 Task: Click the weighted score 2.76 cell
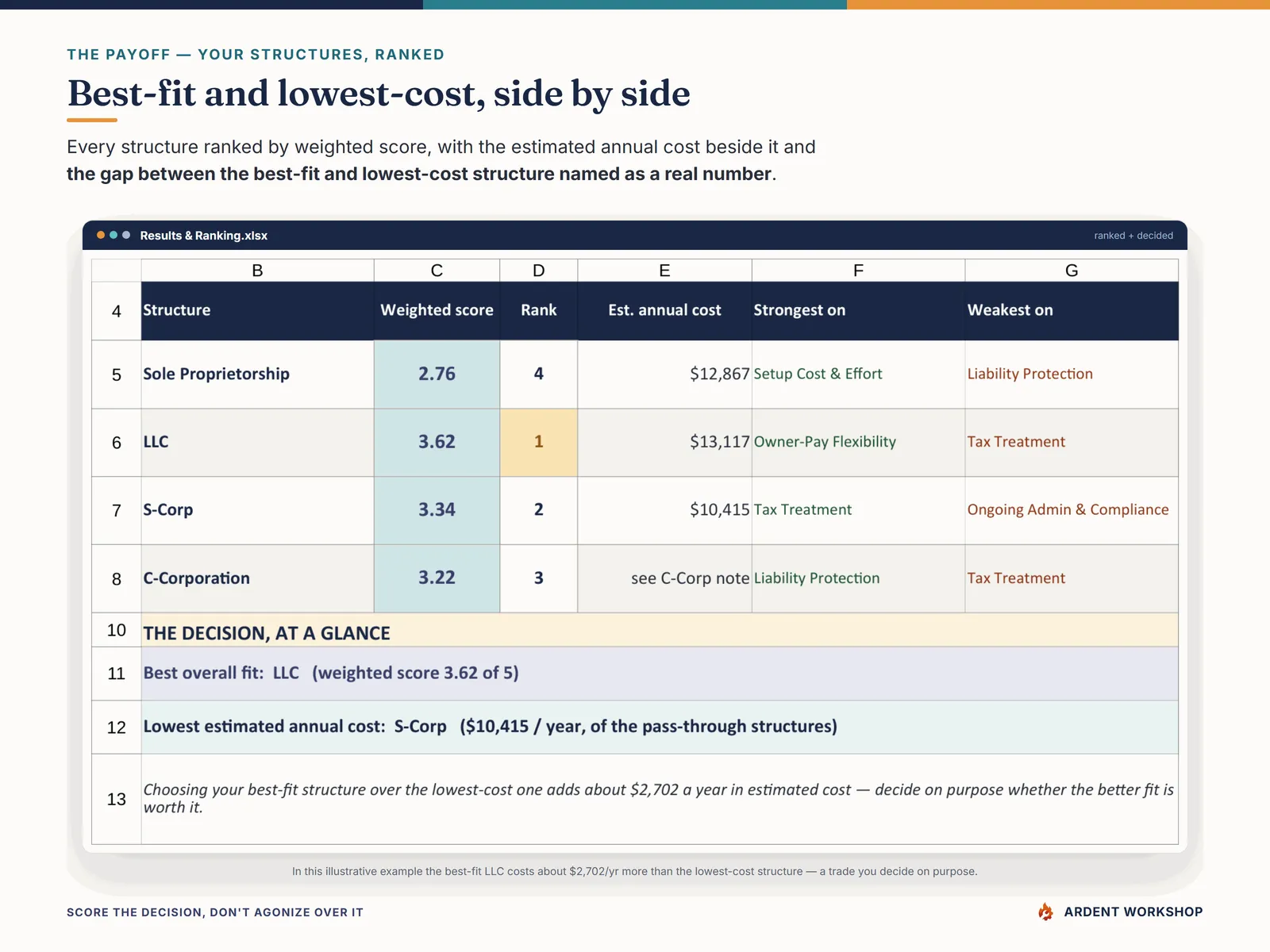tap(437, 374)
